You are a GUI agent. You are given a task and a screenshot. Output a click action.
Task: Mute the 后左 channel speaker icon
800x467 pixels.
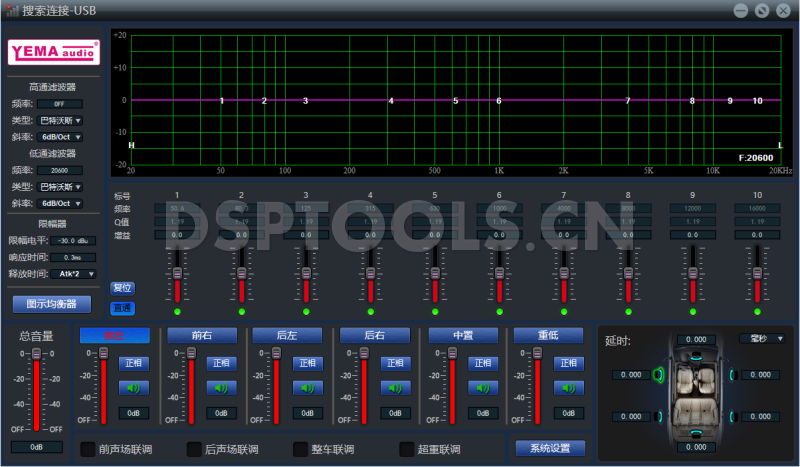coord(307,388)
